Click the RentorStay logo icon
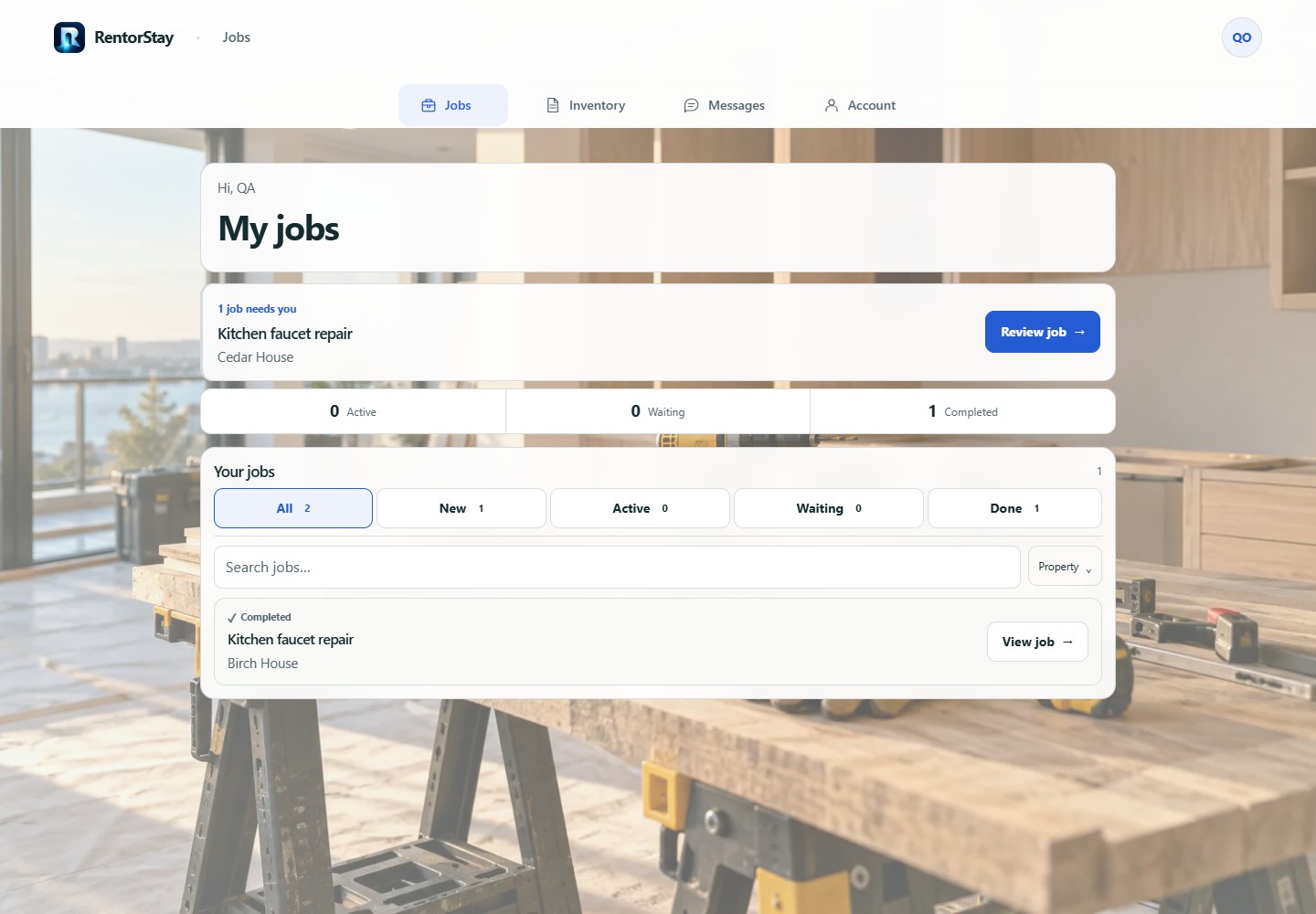 pyautogui.click(x=69, y=37)
